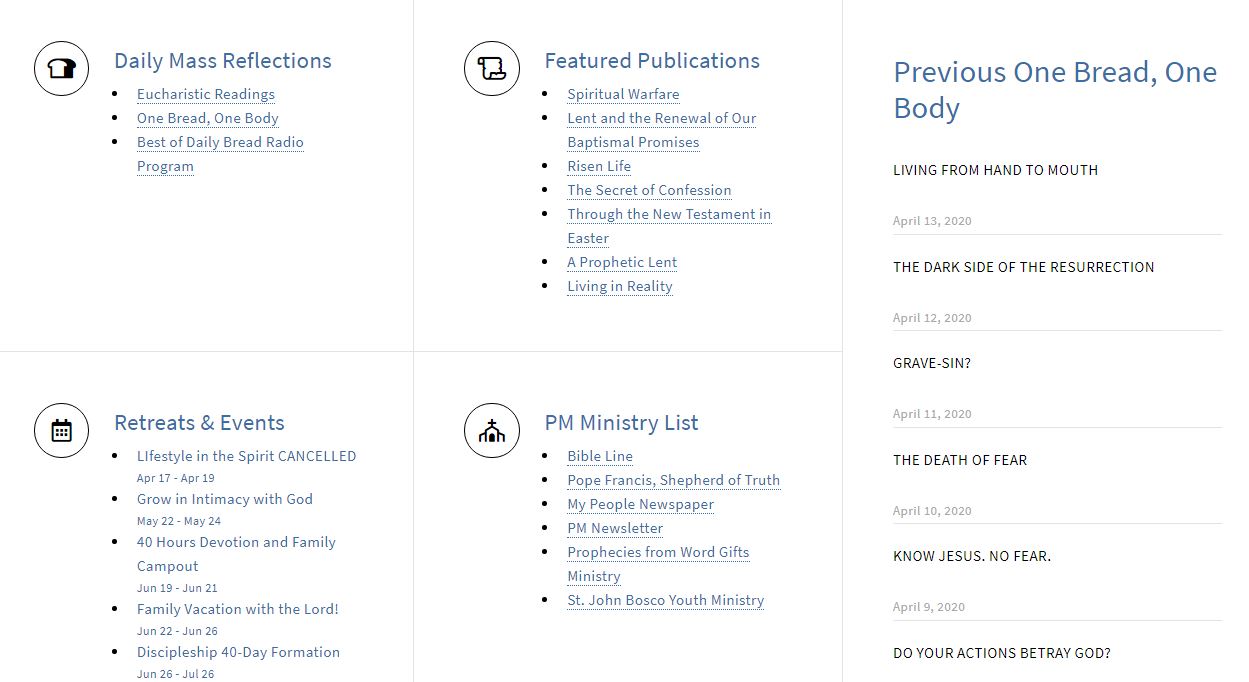Read the article Living From Hand to Mouth
This screenshot has width=1249, height=682.
(x=995, y=171)
